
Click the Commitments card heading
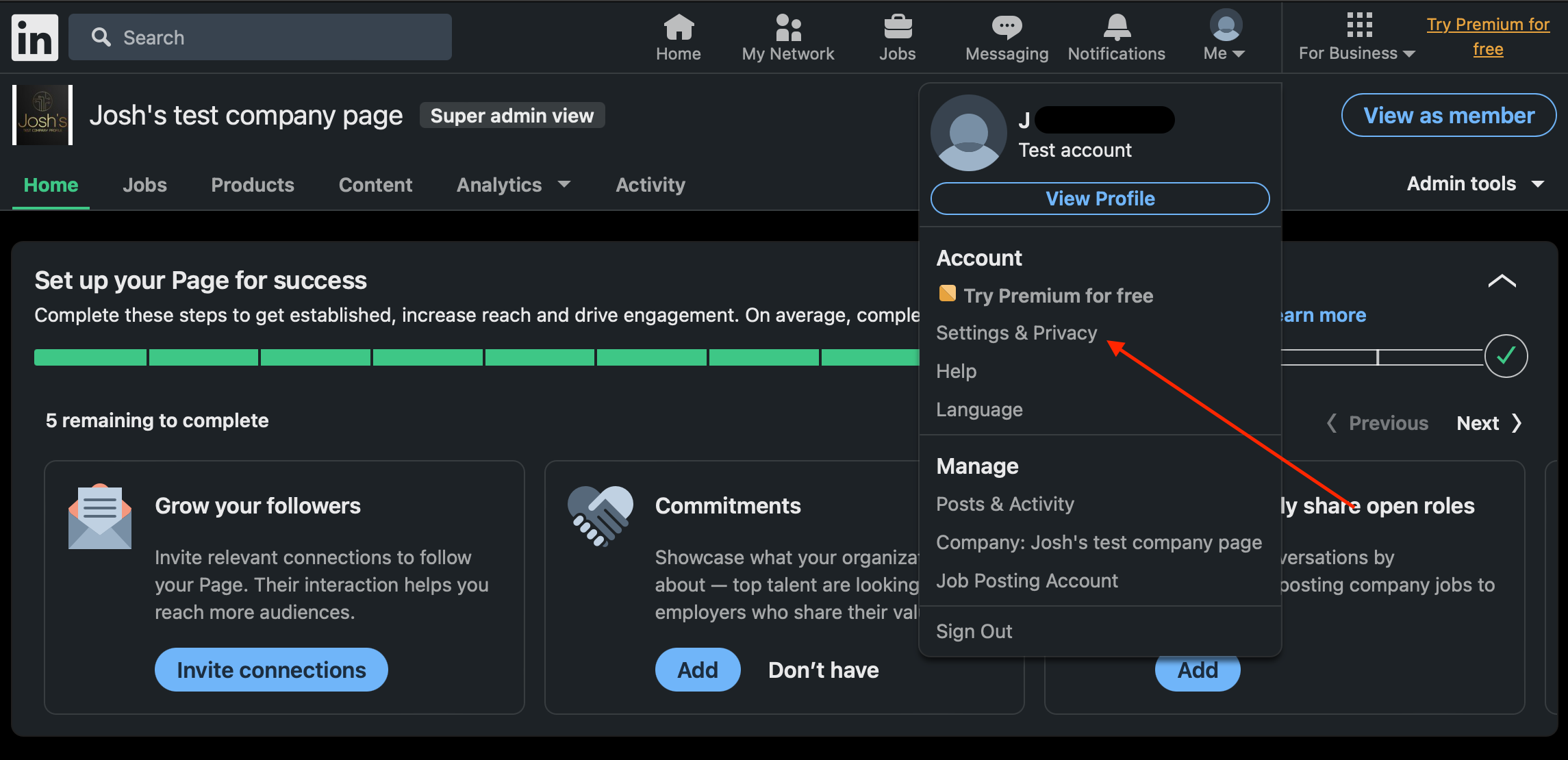(x=728, y=505)
